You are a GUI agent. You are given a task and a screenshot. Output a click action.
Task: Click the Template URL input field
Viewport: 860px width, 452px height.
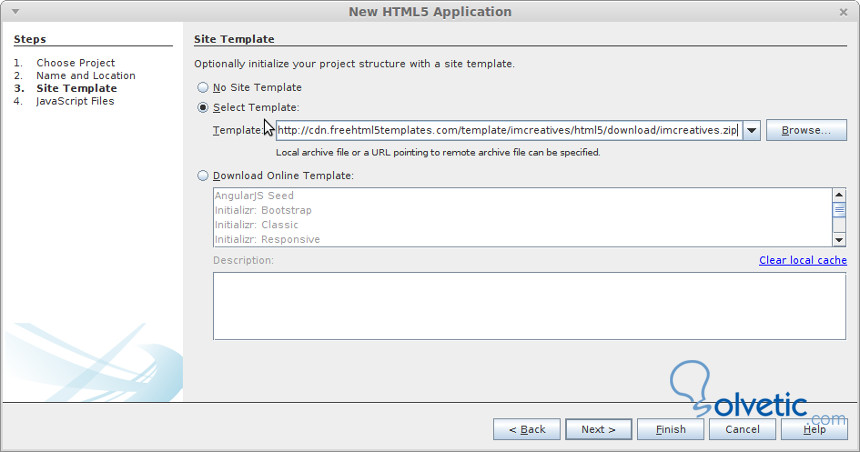coord(507,131)
